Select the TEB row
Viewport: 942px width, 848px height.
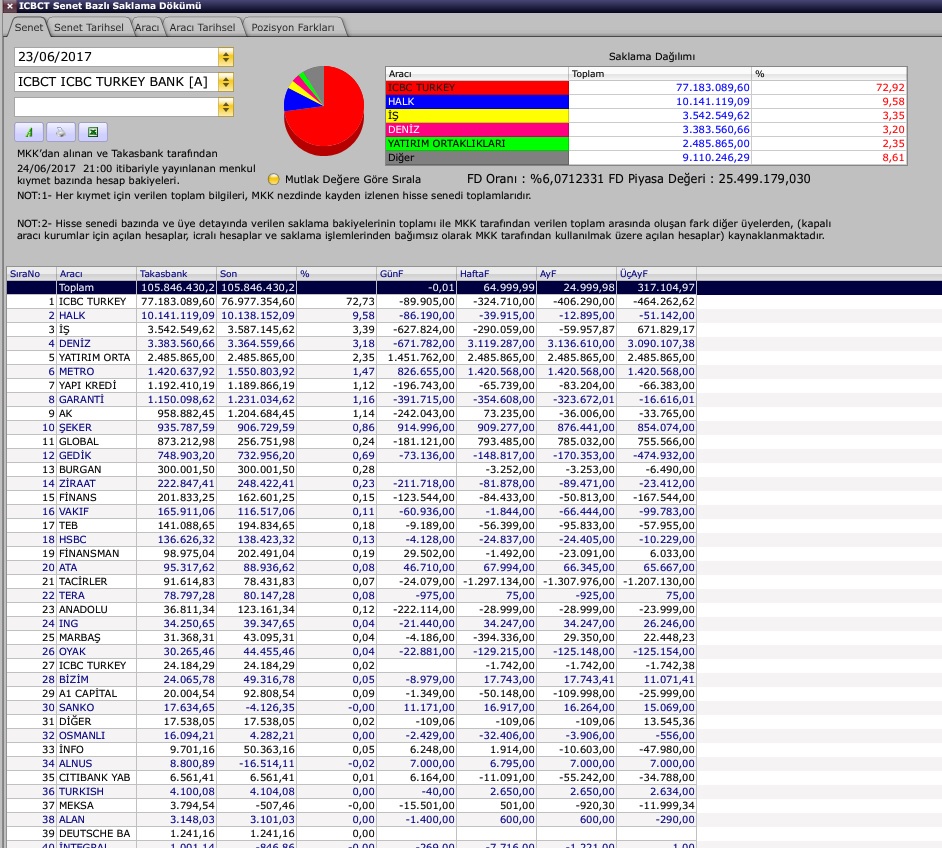[x=351, y=525]
